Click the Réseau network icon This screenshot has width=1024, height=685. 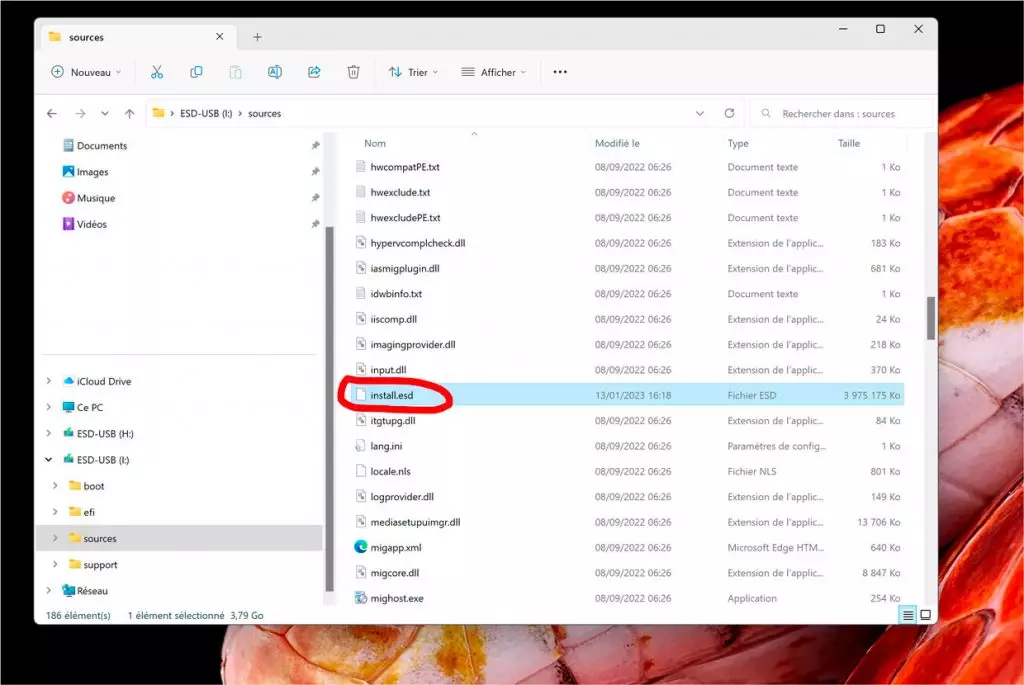(69, 590)
